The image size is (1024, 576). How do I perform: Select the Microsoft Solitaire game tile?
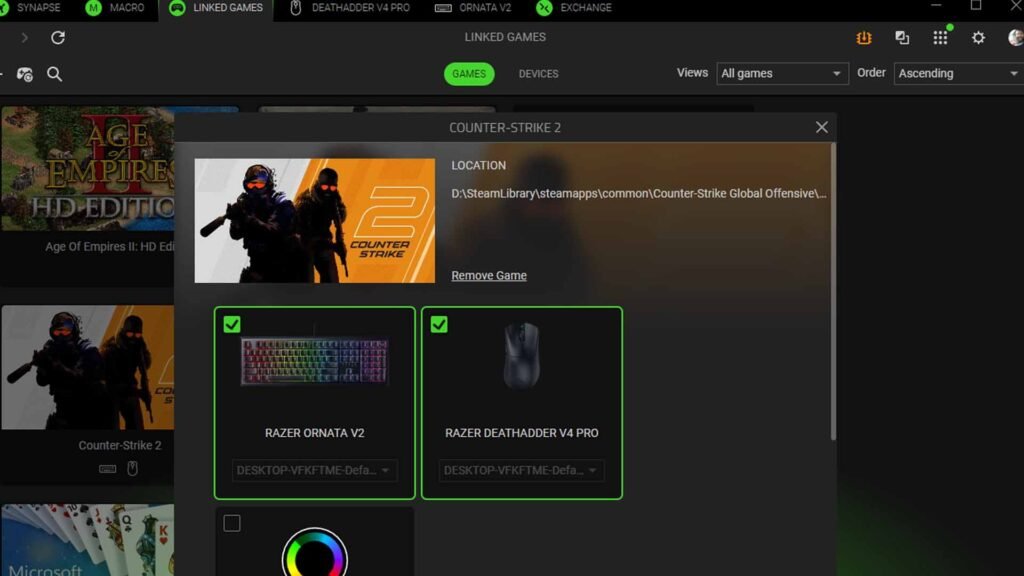click(x=88, y=540)
